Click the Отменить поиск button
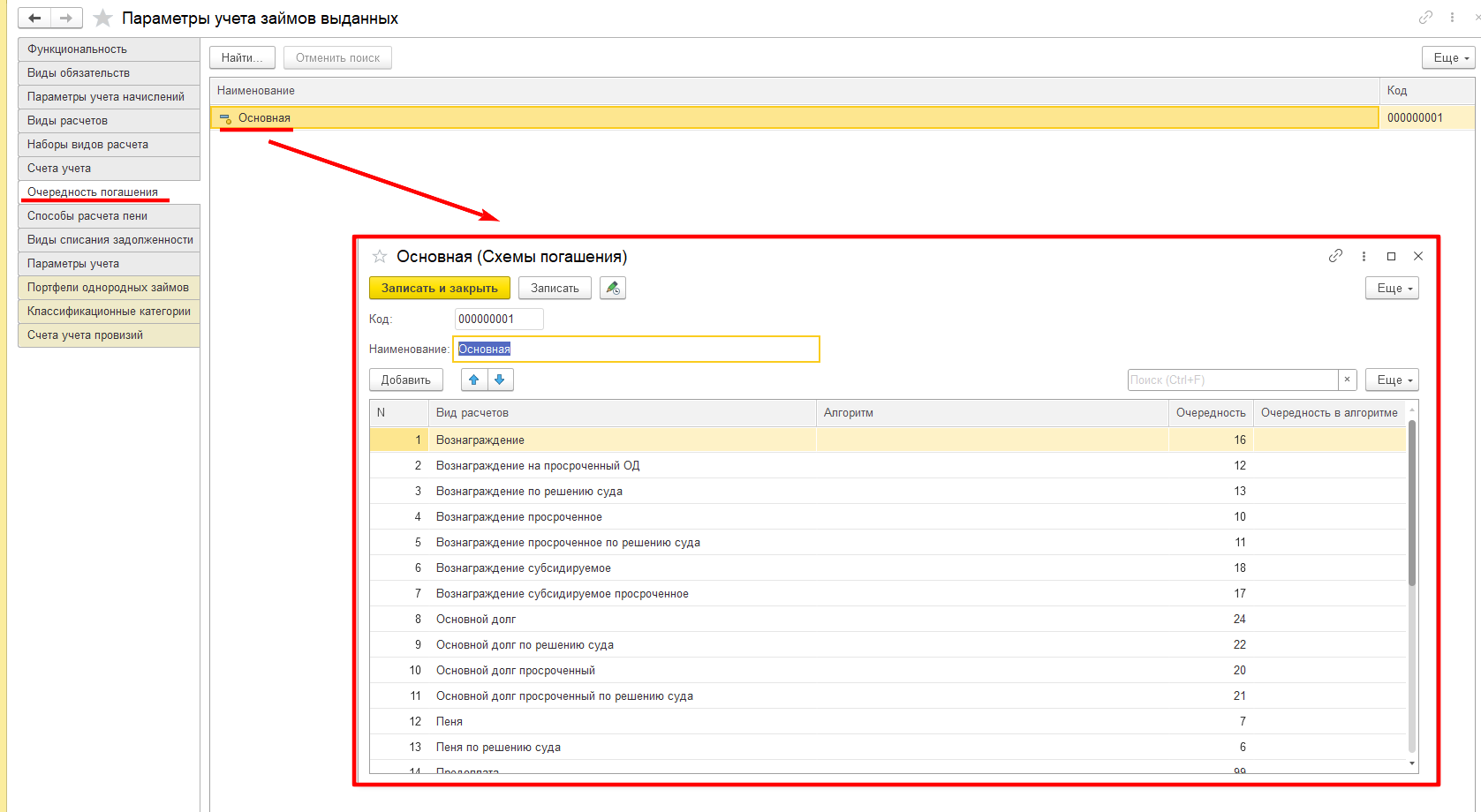This screenshot has width=1481, height=812. [x=337, y=57]
